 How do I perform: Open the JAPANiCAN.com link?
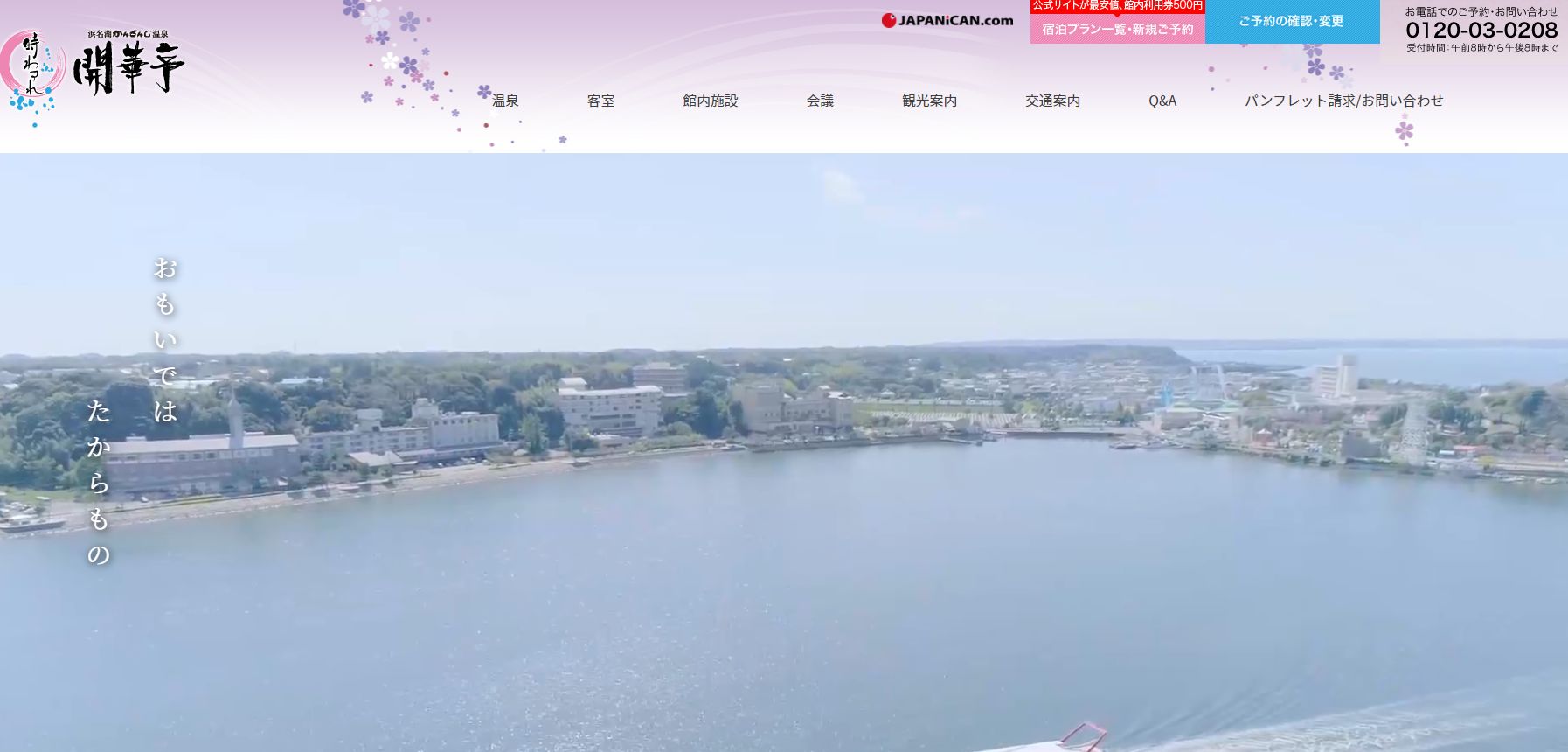point(955,21)
